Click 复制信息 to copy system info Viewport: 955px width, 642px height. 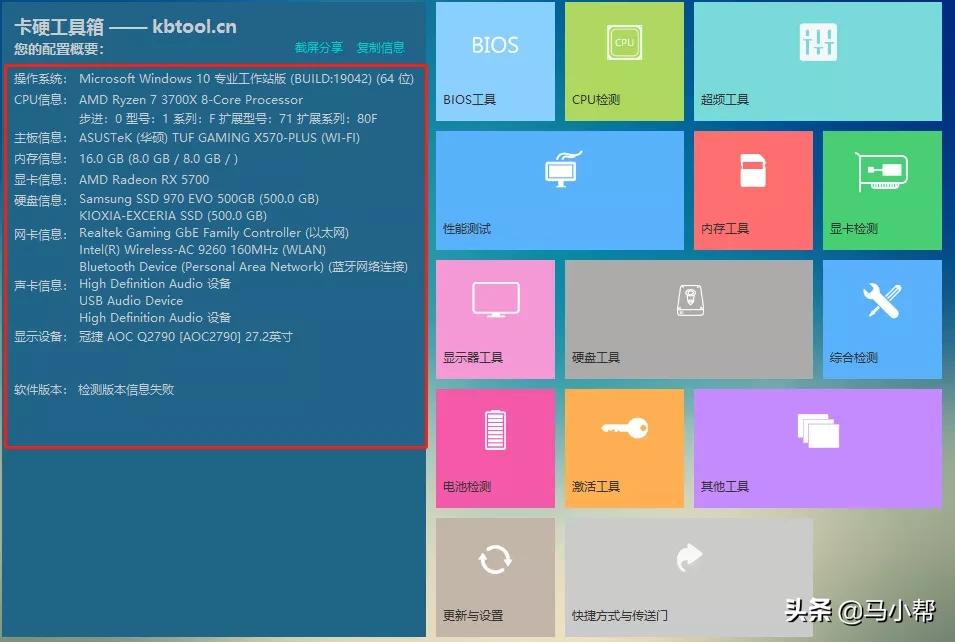pyautogui.click(x=381, y=47)
